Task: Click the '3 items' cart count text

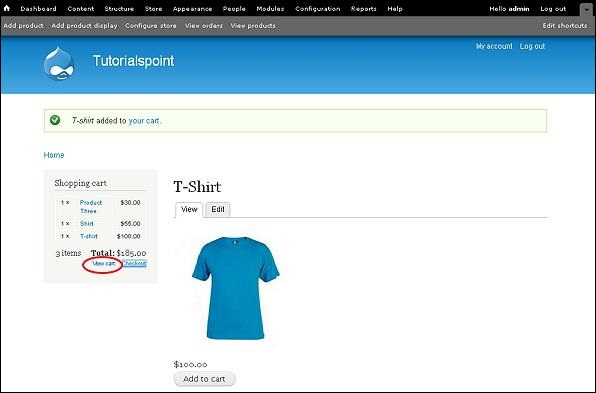Action: click(x=68, y=253)
